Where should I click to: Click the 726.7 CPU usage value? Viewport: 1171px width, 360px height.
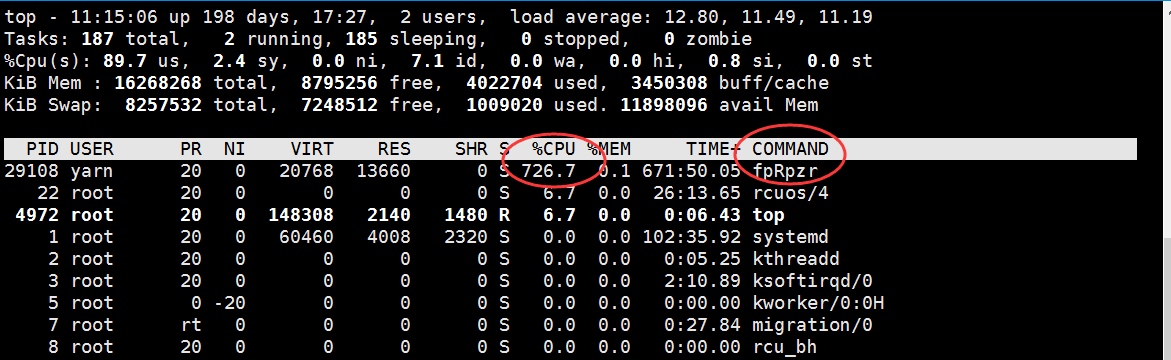tap(548, 170)
